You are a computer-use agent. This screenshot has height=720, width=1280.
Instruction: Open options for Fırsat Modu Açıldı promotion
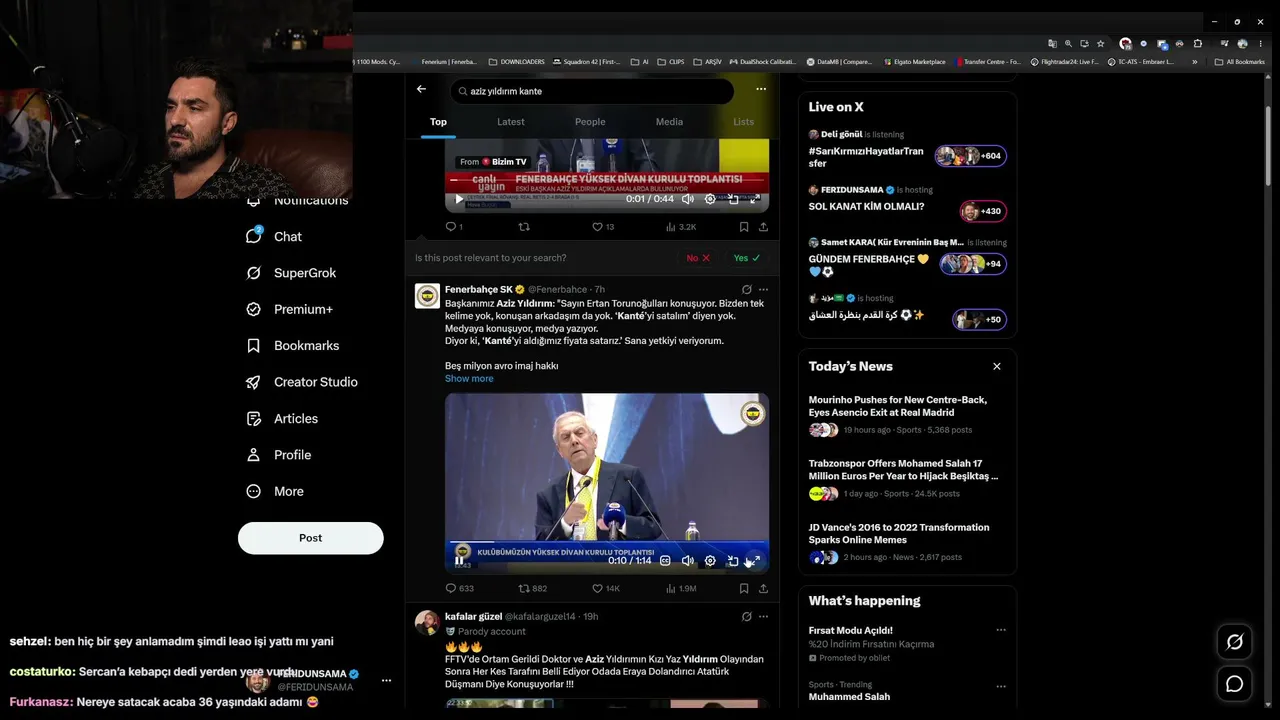tap(1000, 630)
